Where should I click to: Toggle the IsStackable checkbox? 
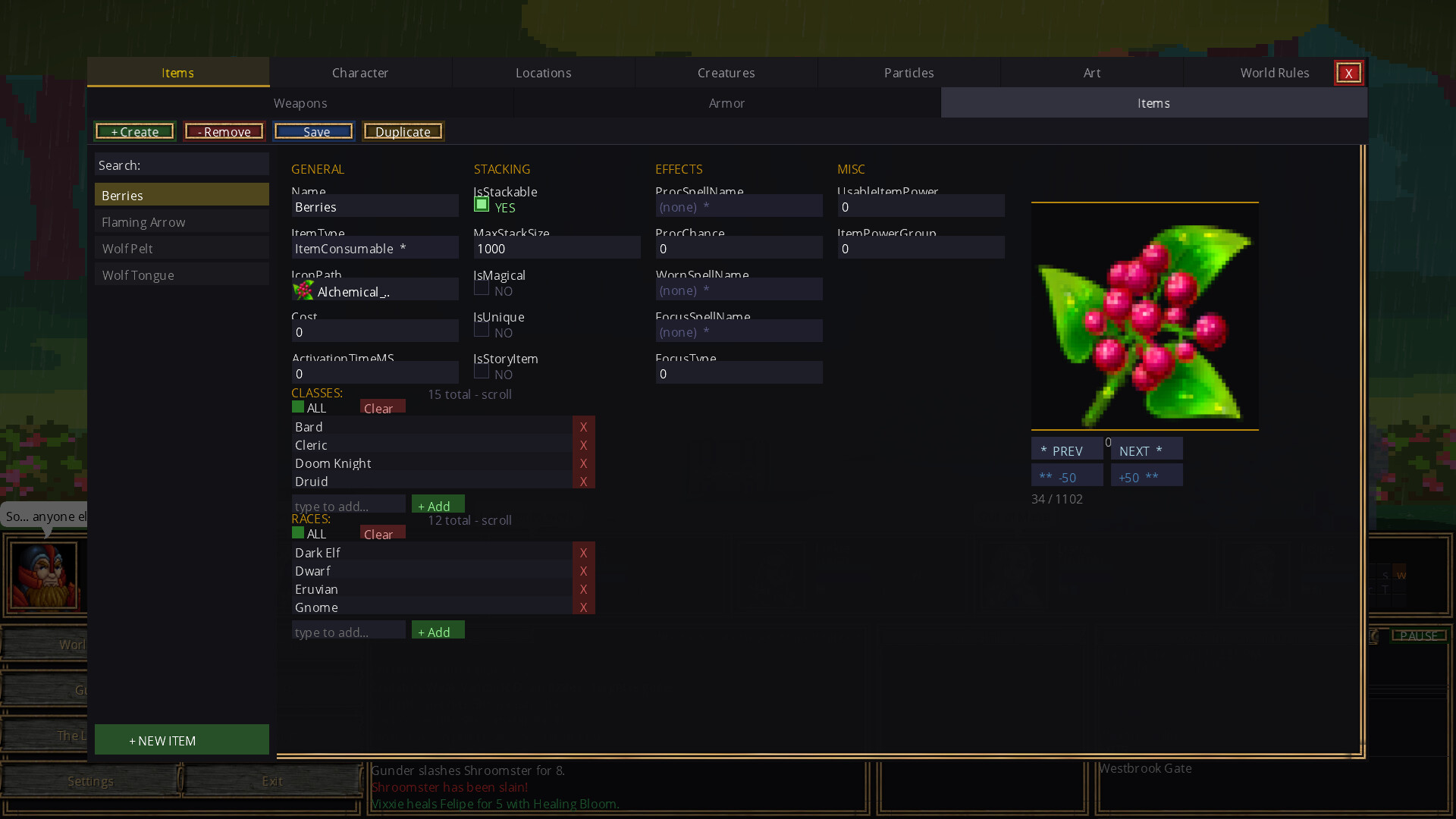(x=481, y=205)
